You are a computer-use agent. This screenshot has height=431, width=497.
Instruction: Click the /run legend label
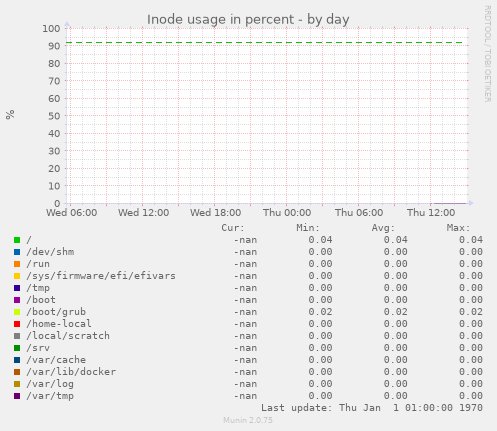click(38, 264)
